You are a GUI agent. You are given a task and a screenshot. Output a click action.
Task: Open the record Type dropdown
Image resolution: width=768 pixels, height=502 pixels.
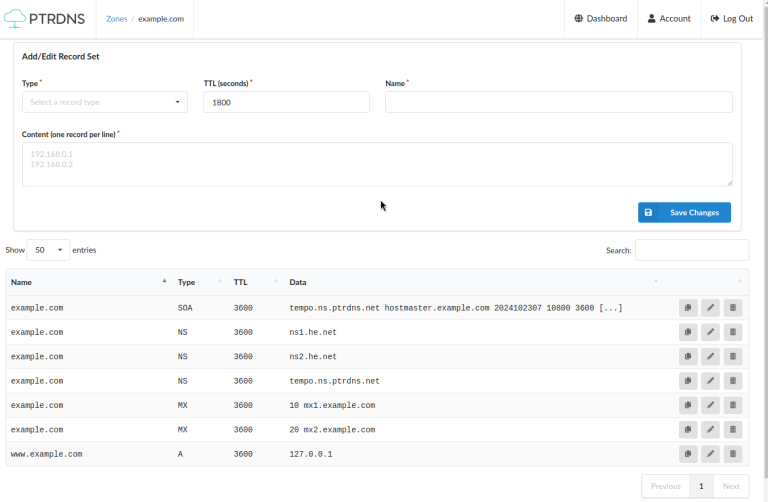coord(105,102)
